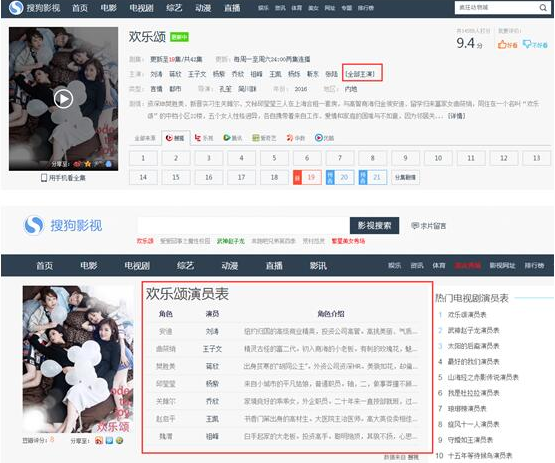555x463 pixels.
Task: Select the 爱奇艺 source tab
Action: click(264, 138)
